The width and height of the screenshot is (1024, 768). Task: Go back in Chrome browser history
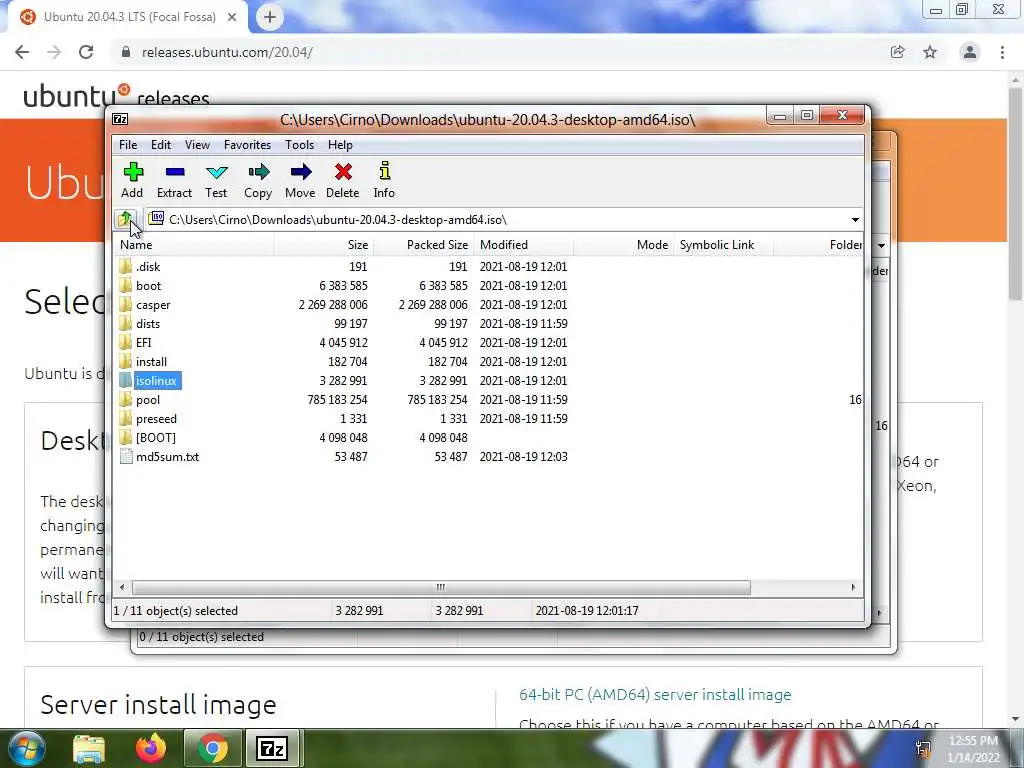(22, 52)
